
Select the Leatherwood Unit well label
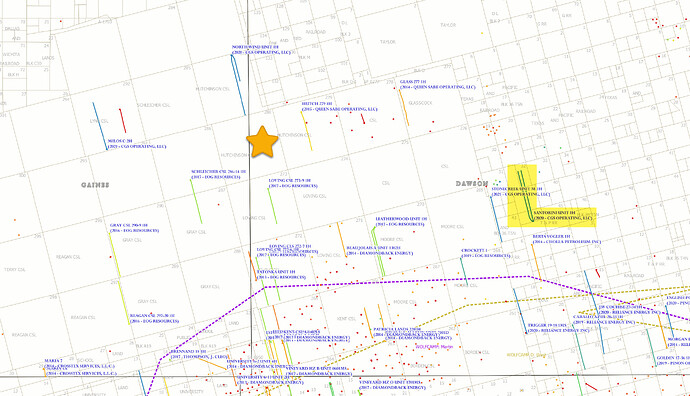401,221
